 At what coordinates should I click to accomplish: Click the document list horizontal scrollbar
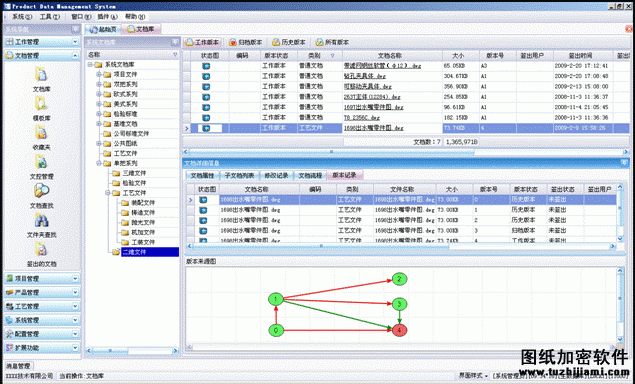(x=331, y=152)
